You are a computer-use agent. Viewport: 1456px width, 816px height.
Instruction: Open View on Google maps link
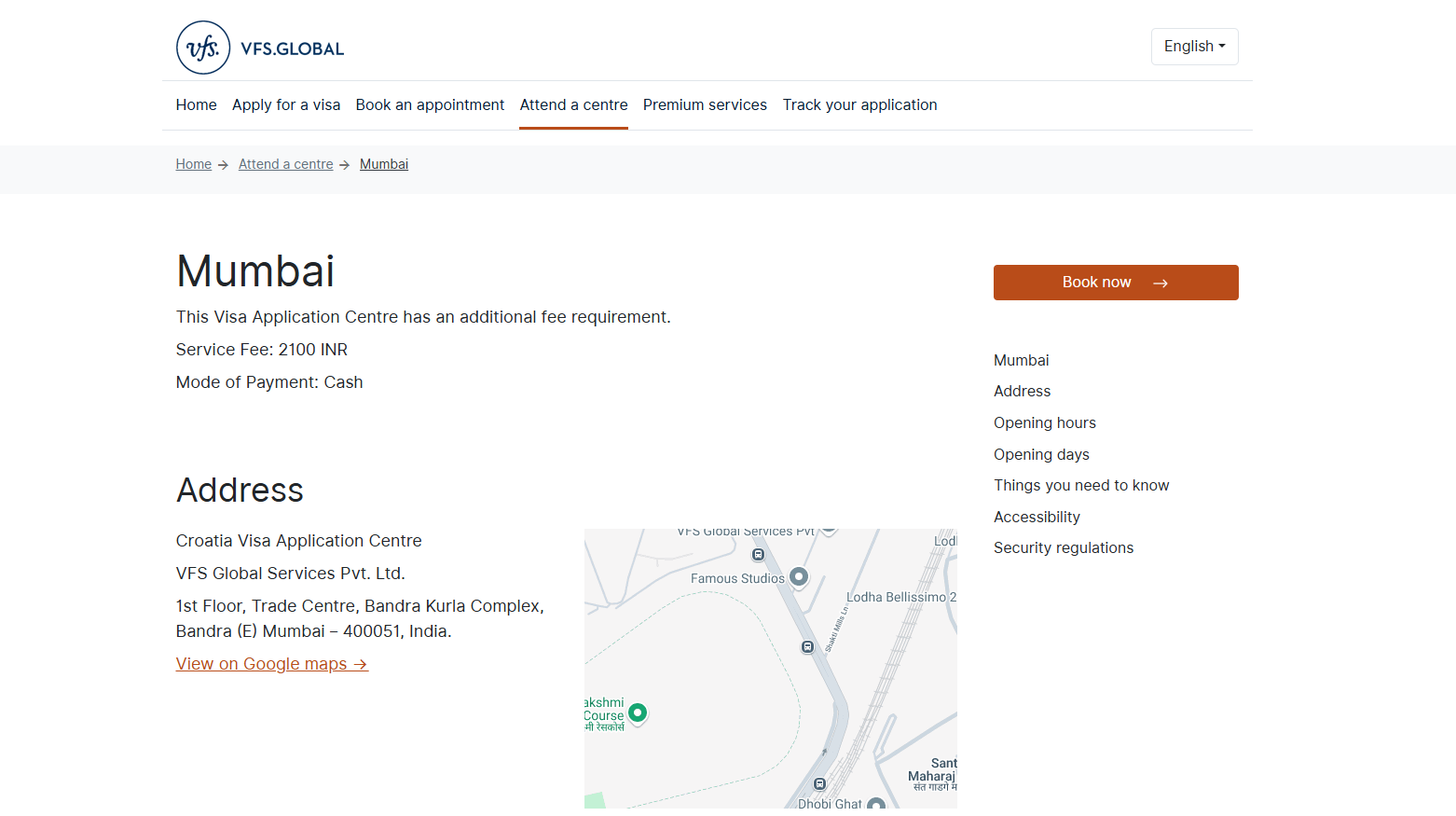pyautogui.click(x=272, y=664)
